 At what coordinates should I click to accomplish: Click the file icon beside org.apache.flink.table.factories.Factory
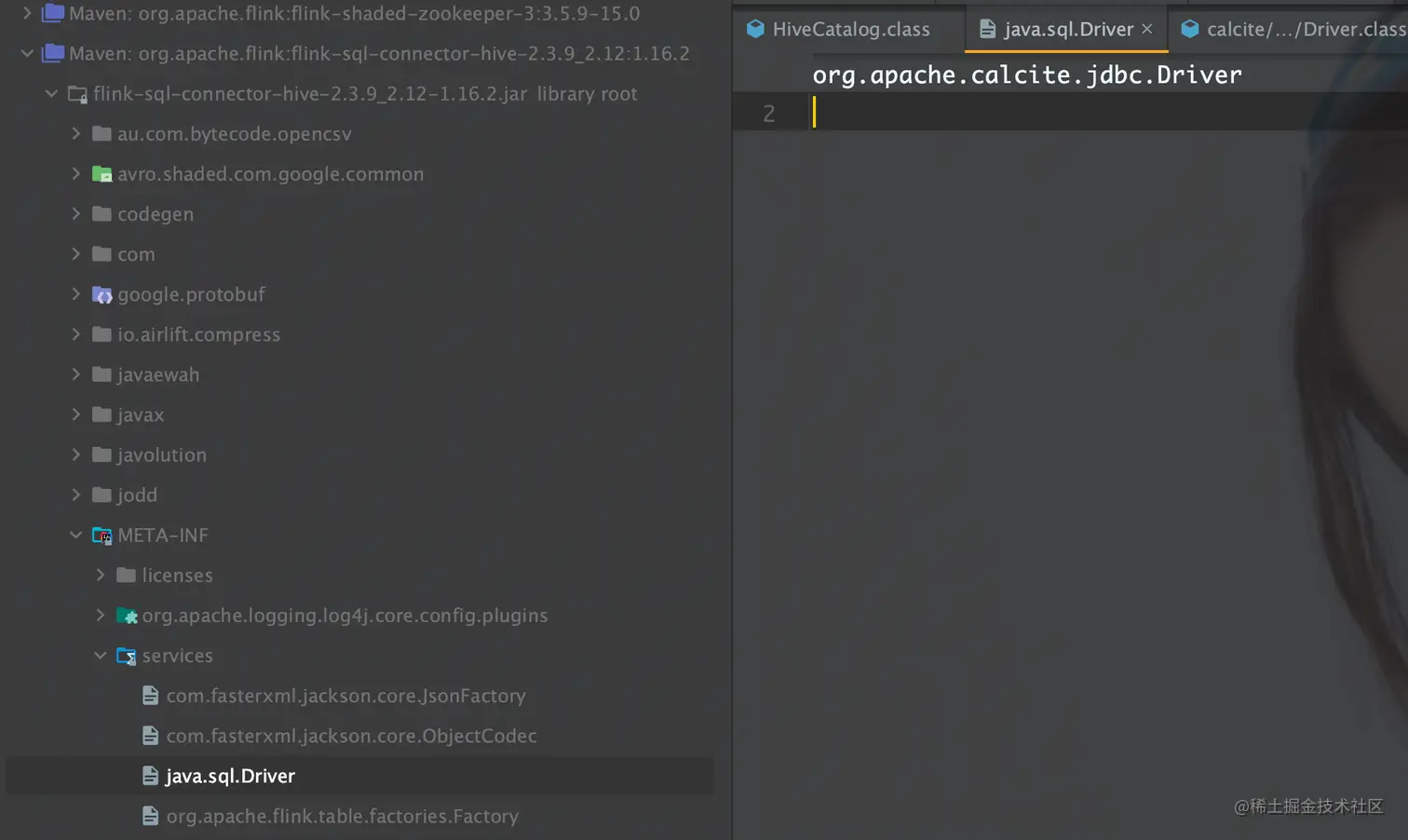(x=151, y=816)
